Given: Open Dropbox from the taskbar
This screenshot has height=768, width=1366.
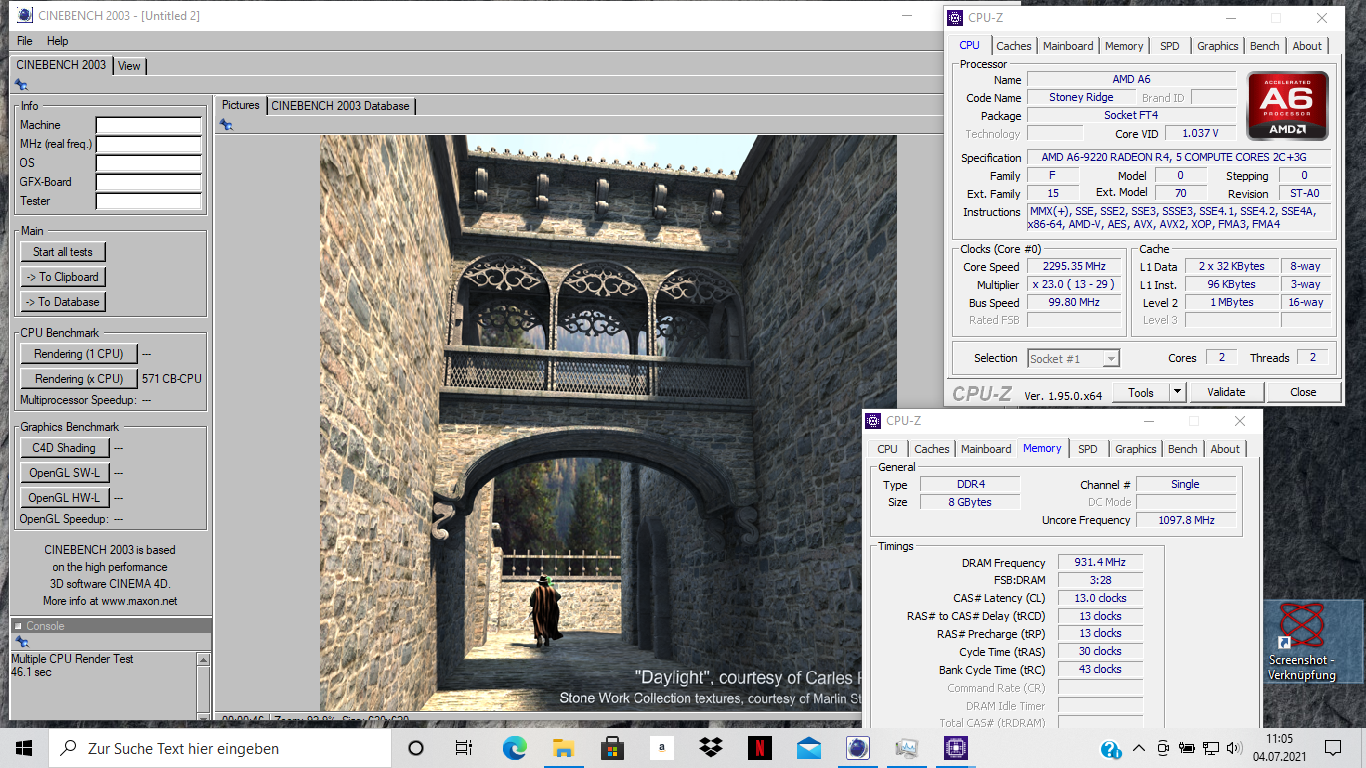Looking at the screenshot, I should click(711, 748).
